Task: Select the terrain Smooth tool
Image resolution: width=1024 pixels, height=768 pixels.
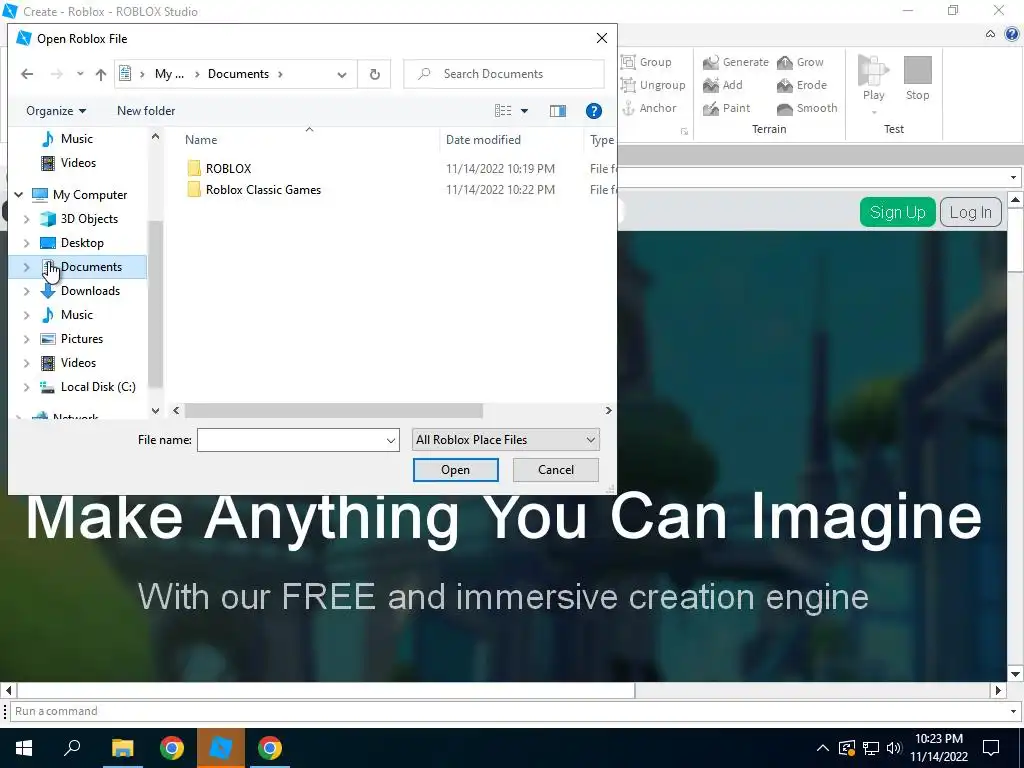Action: coord(807,108)
